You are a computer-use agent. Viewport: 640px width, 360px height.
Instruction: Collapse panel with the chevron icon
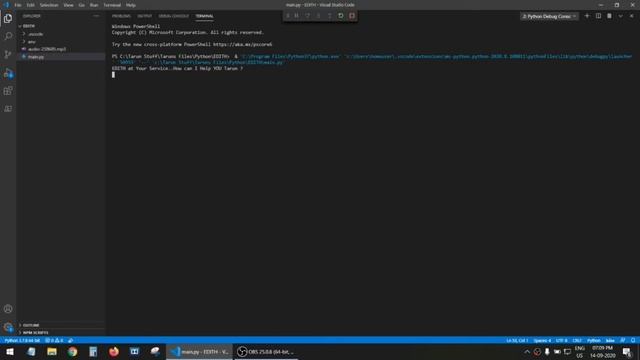click(x=620, y=16)
